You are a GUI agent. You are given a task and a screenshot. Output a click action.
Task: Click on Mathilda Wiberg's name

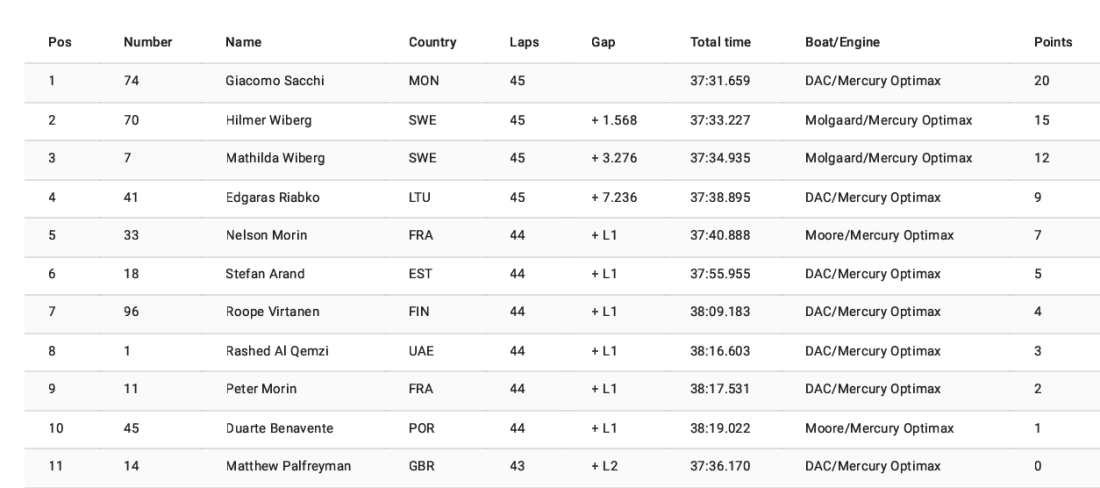pyautogui.click(x=273, y=158)
